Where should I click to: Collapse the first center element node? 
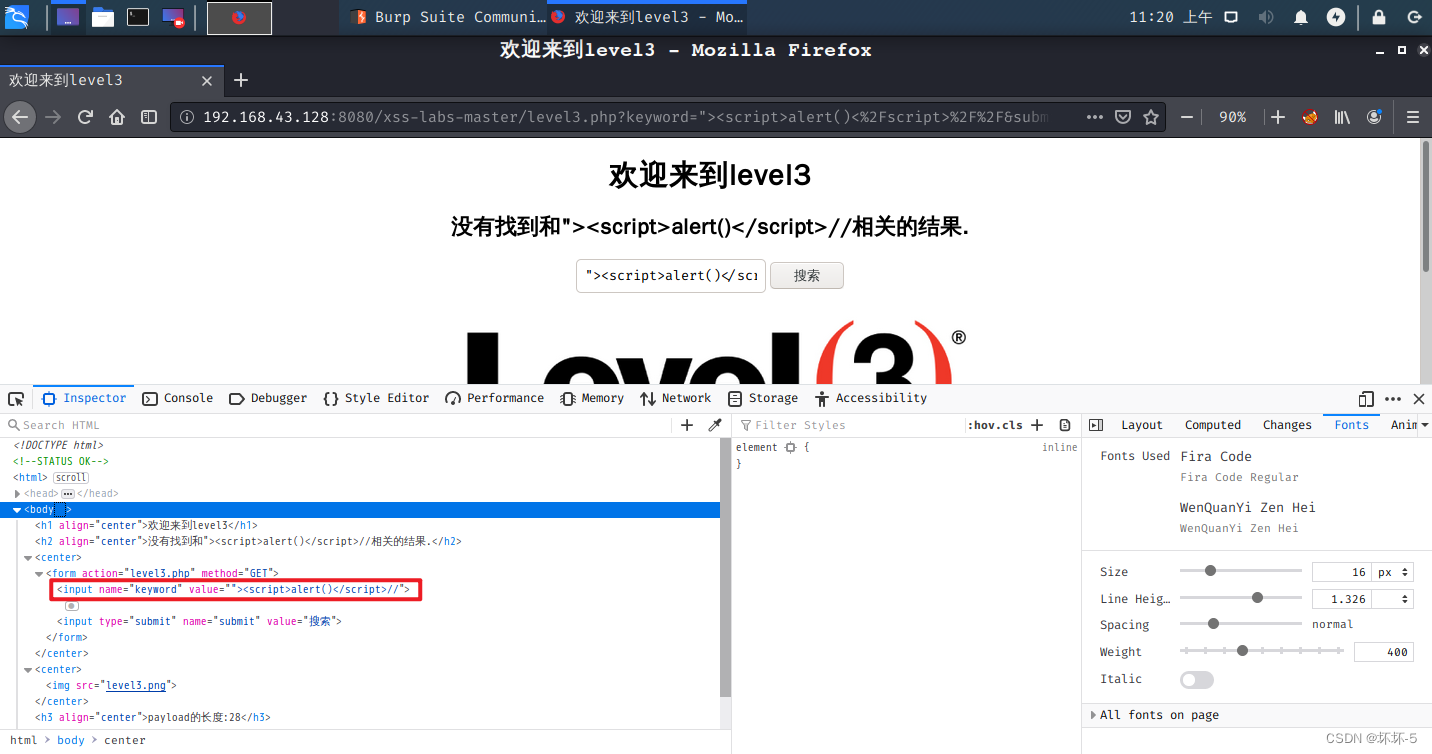pyautogui.click(x=29, y=558)
